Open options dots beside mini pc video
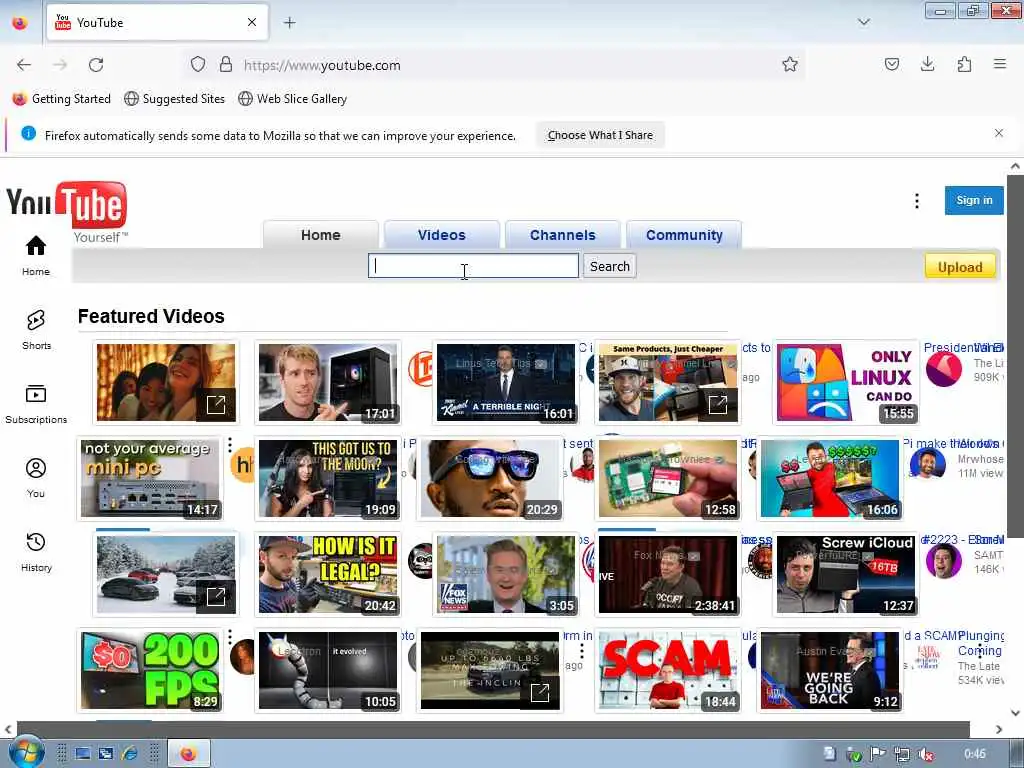The height and width of the screenshot is (768, 1024). tap(230, 446)
